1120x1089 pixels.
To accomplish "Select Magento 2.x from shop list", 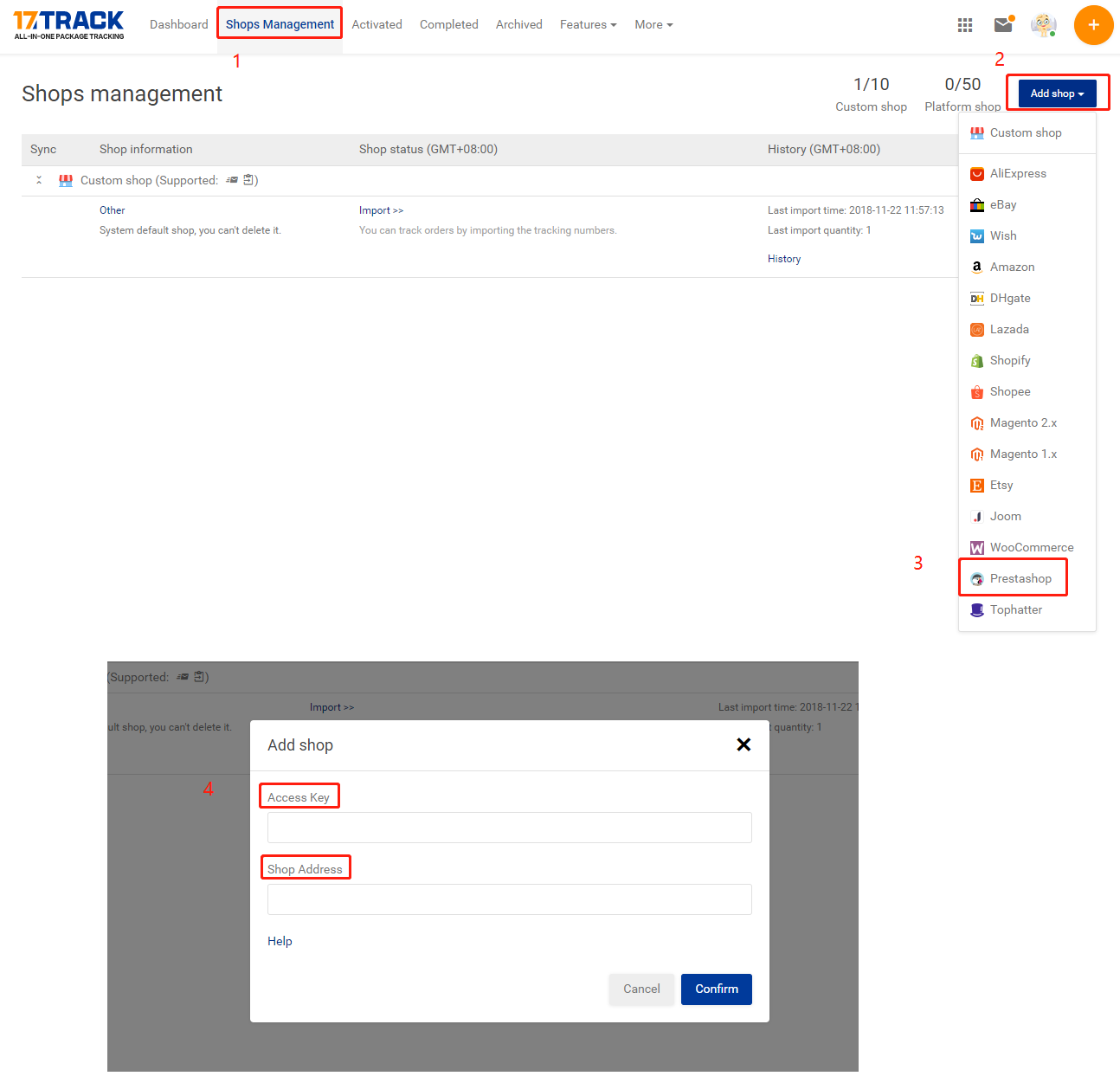I will 1027,423.
